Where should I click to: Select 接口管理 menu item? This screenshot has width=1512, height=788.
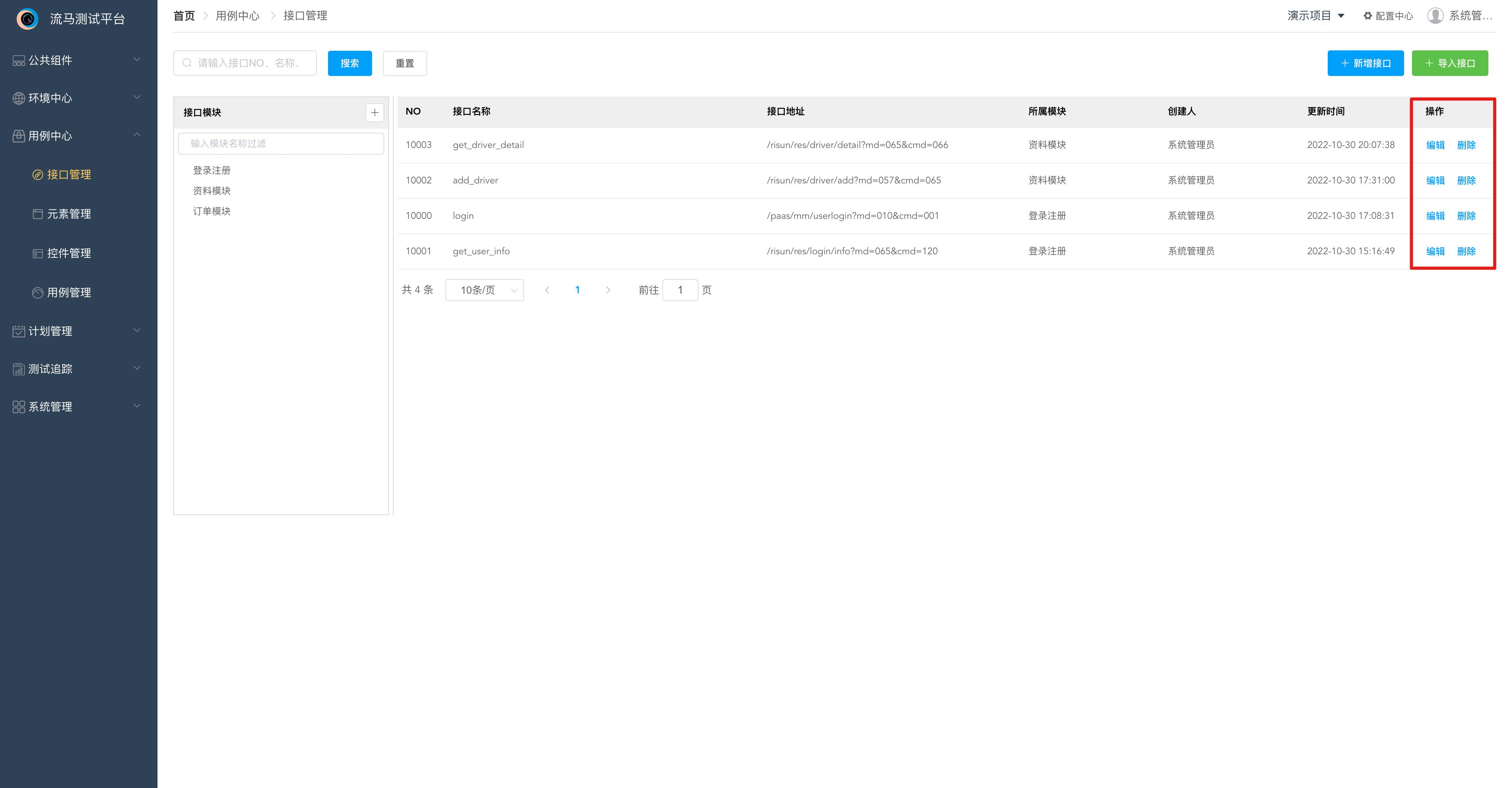(69, 175)
